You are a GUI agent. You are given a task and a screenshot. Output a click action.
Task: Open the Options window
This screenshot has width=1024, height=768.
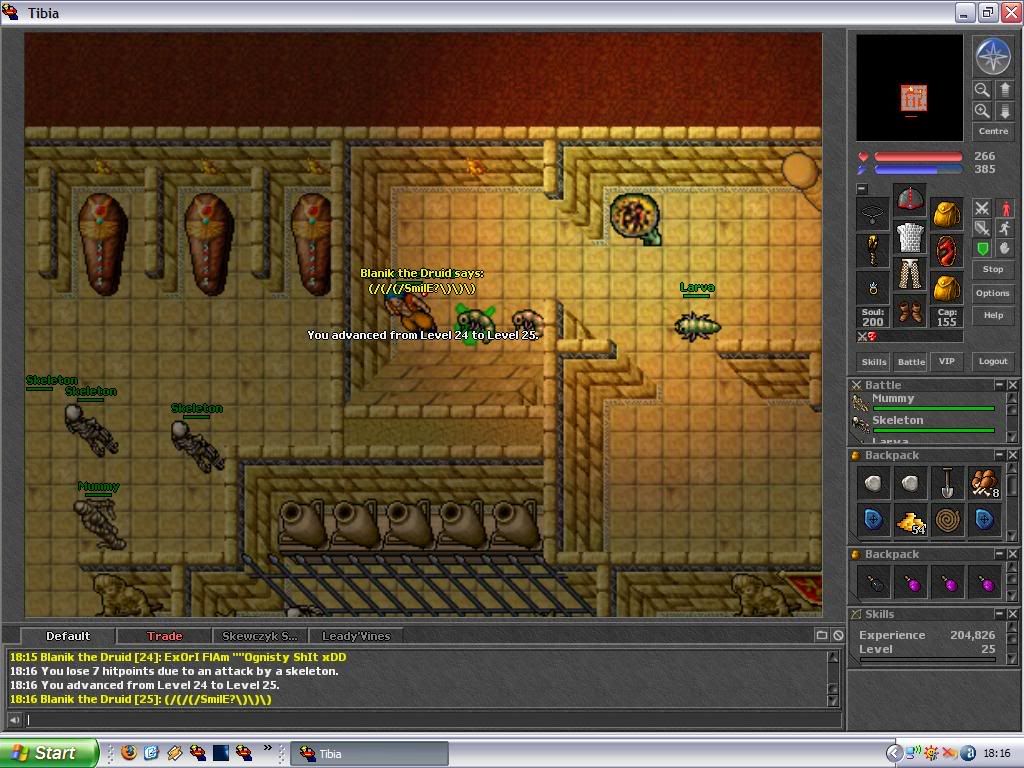click(993, 293)
